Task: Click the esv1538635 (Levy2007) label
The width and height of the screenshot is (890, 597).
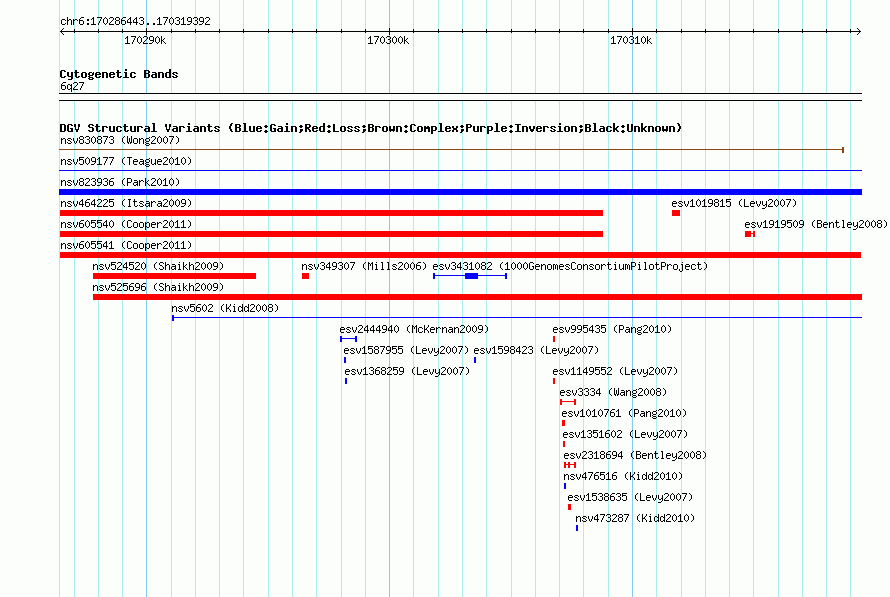Action: (x=630, y=497)
